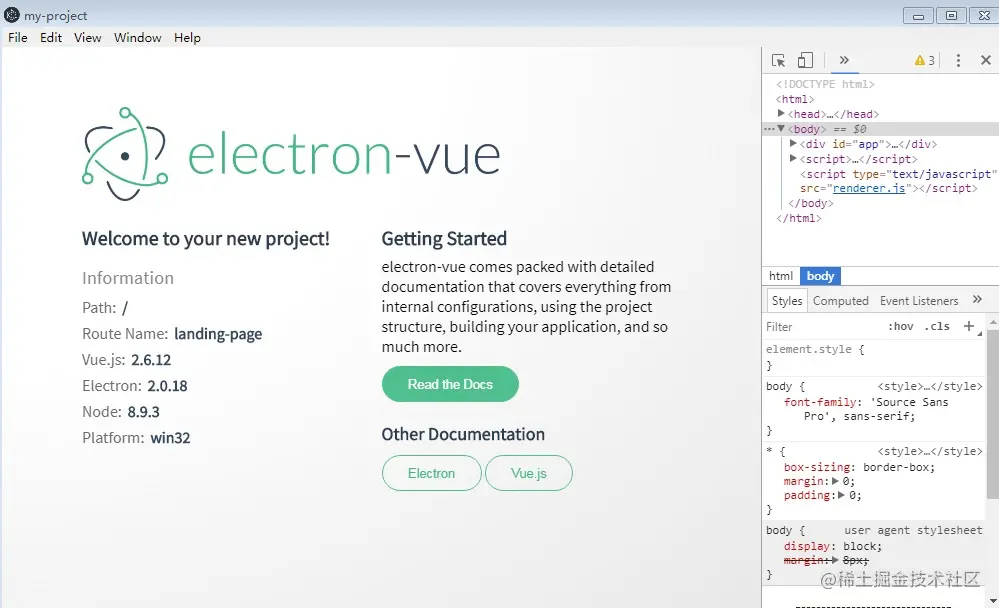Open <style> source link for * rule
The image size is (999, 608).
[x=930, y=451]
